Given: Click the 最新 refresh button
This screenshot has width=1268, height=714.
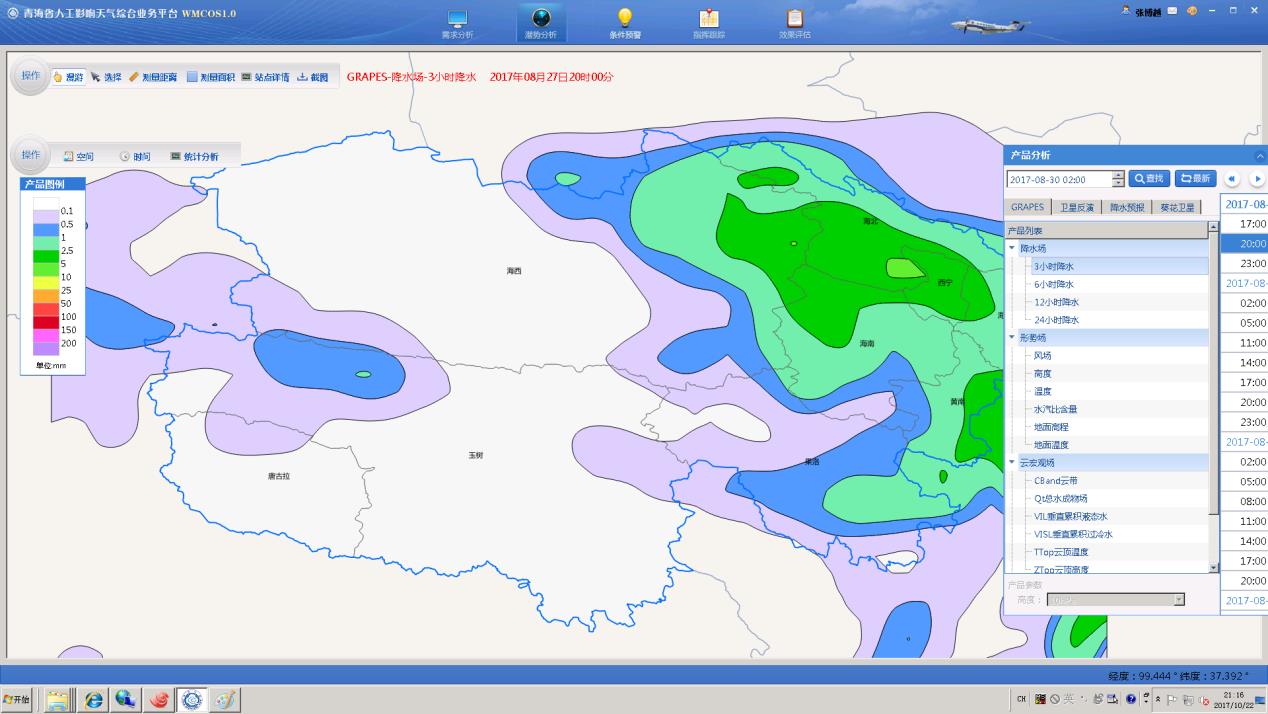Looking at the screenshot, I should pyautogui.click(x=1195, y=179).
